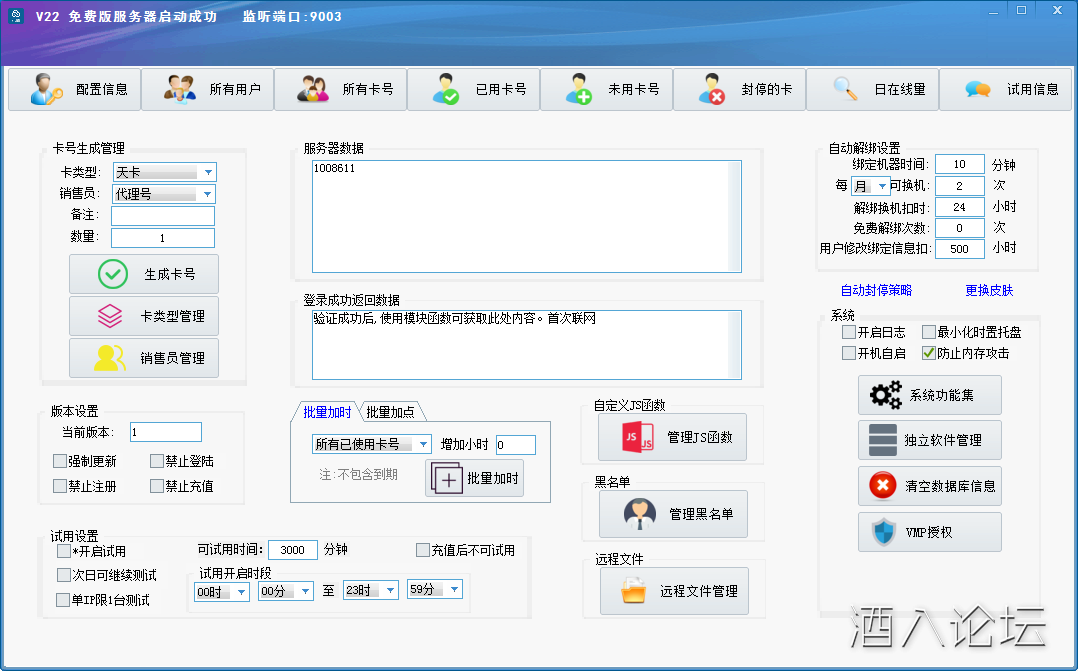Screen dimensions: 1078x671
Task: Click the red 清空数据库信息 icon
Action: pyautogui.click(x=883, y=486)
